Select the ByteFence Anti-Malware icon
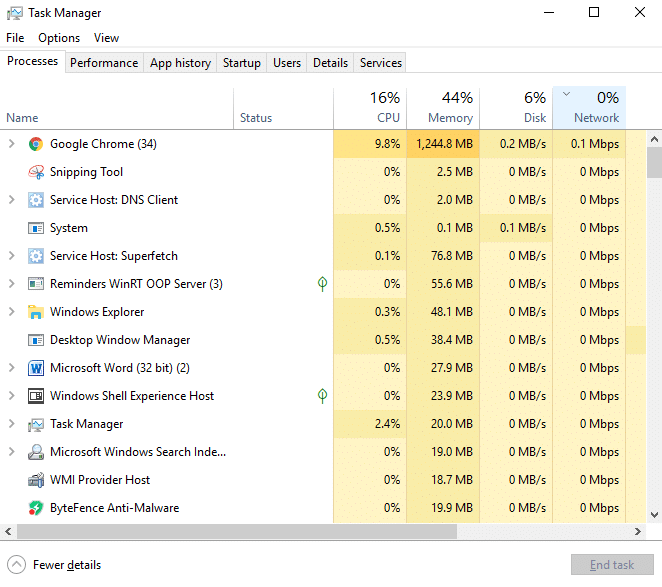662x587 pixels. tap(36, 508)
